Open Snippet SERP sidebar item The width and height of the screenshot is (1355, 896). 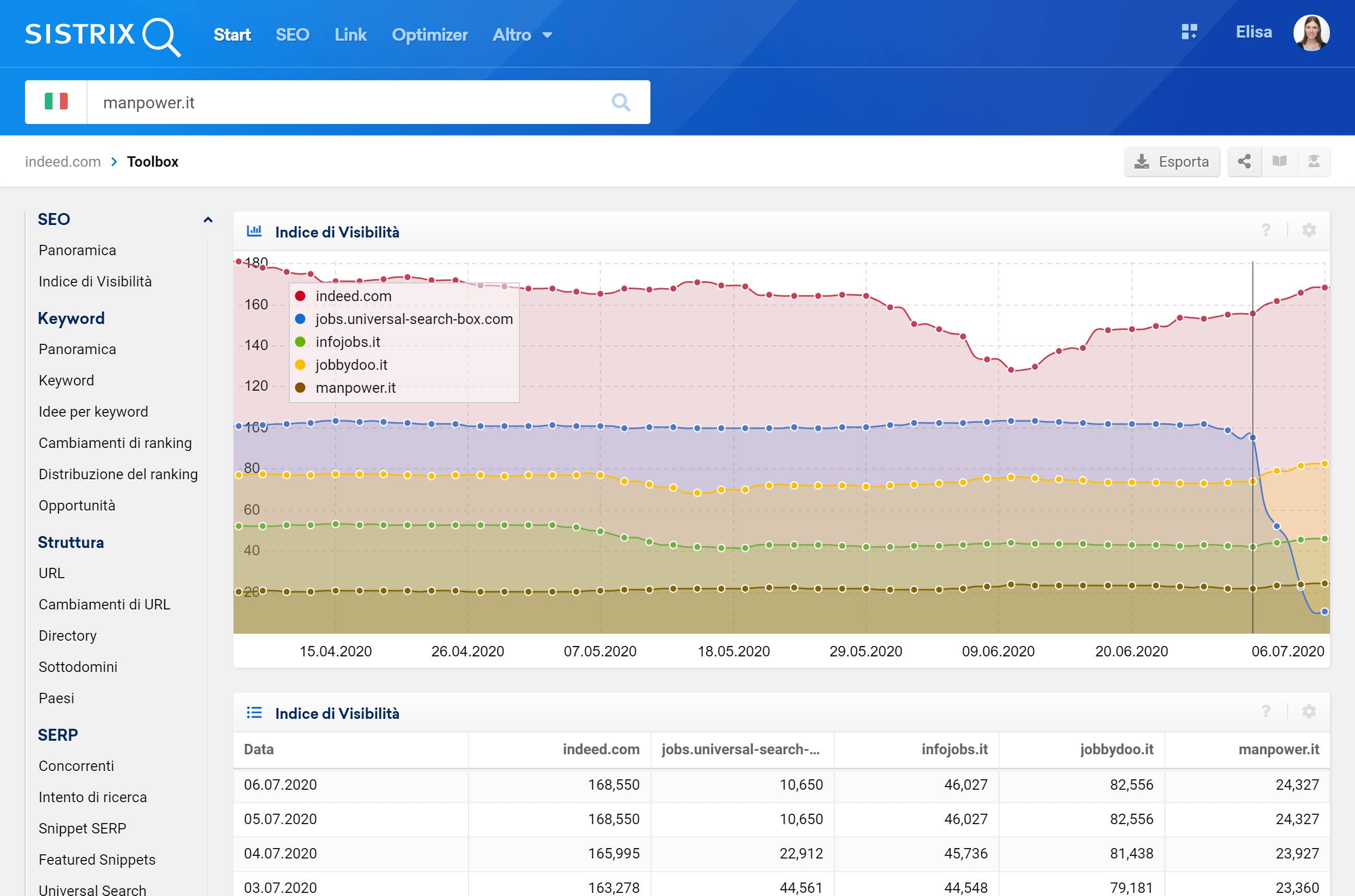point(82,829)
